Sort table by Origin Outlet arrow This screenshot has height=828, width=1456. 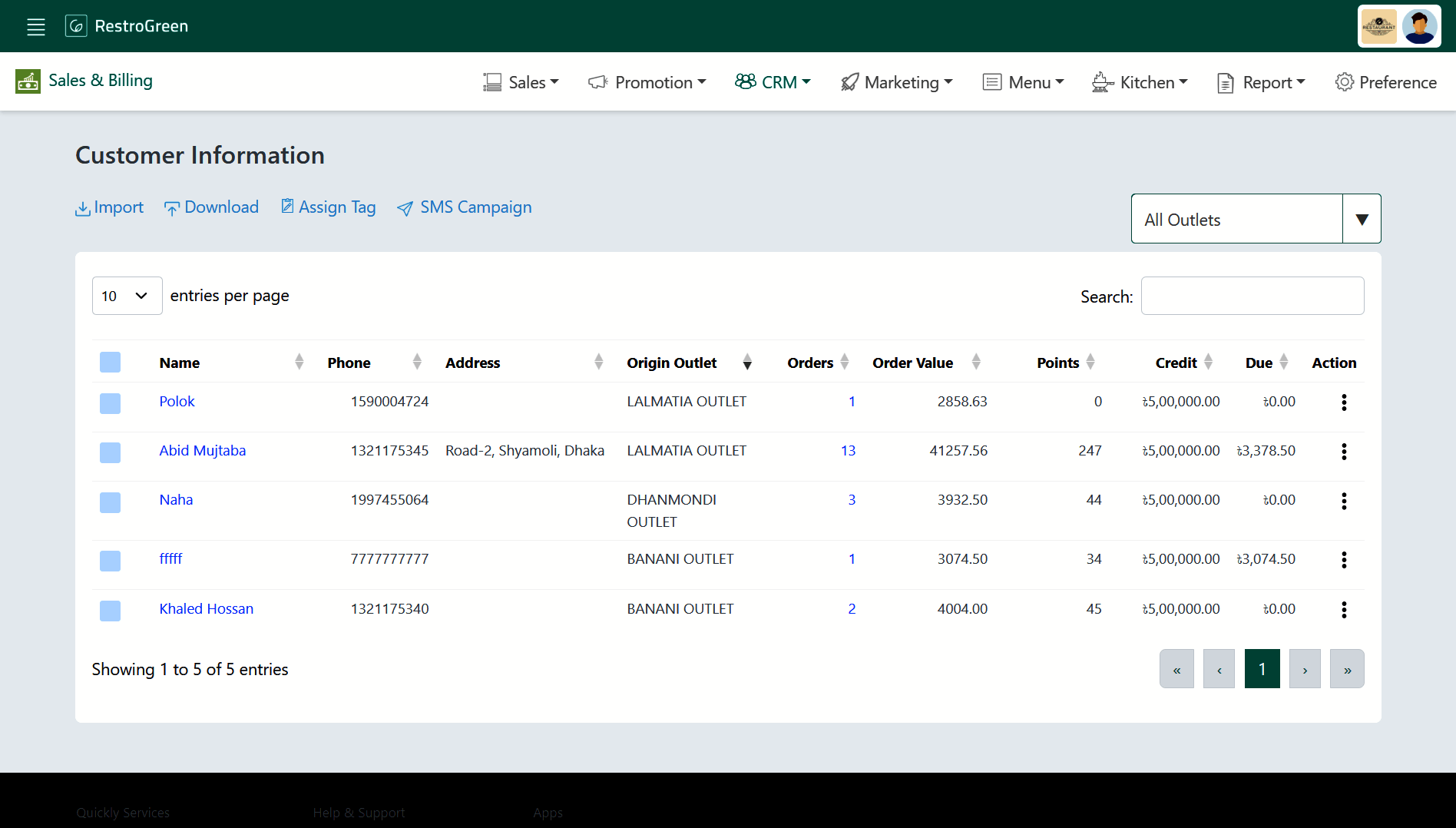(x=746, y=363)
